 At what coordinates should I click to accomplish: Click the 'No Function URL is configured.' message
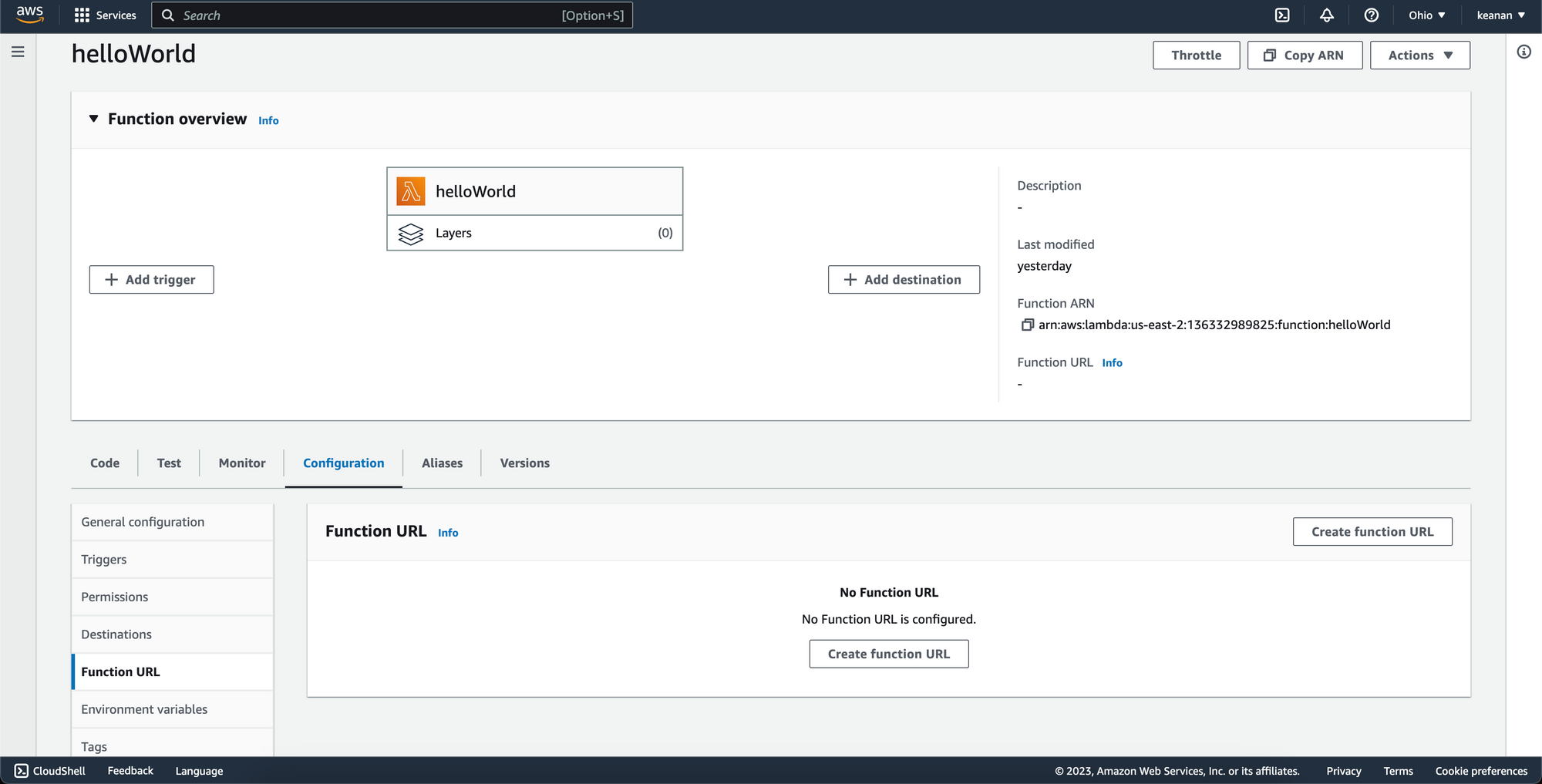(889, 619)
